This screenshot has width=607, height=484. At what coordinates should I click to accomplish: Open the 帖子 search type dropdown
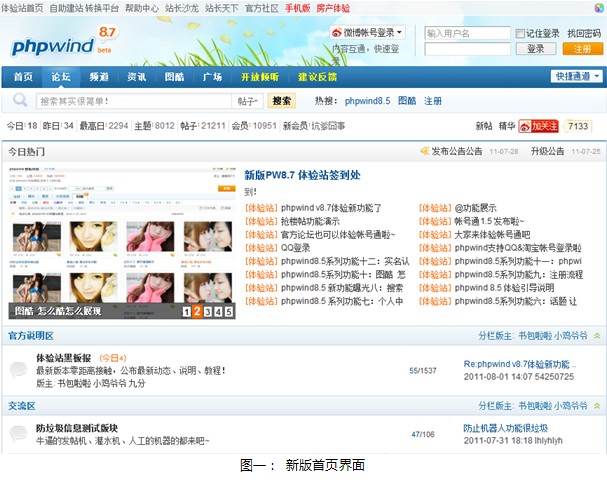248,101
